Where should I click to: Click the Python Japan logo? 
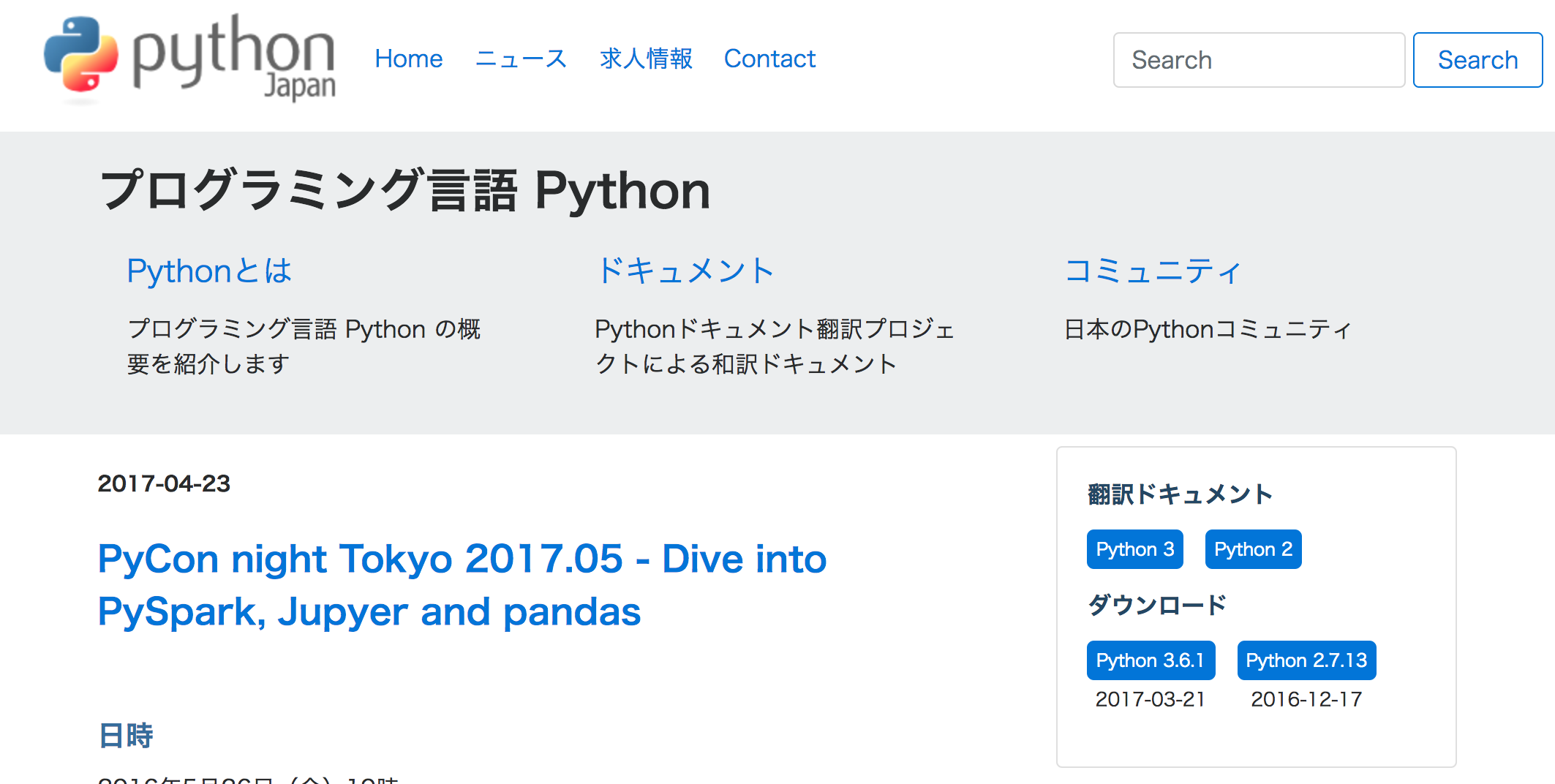pyautogui.click(x=189, y=59)
